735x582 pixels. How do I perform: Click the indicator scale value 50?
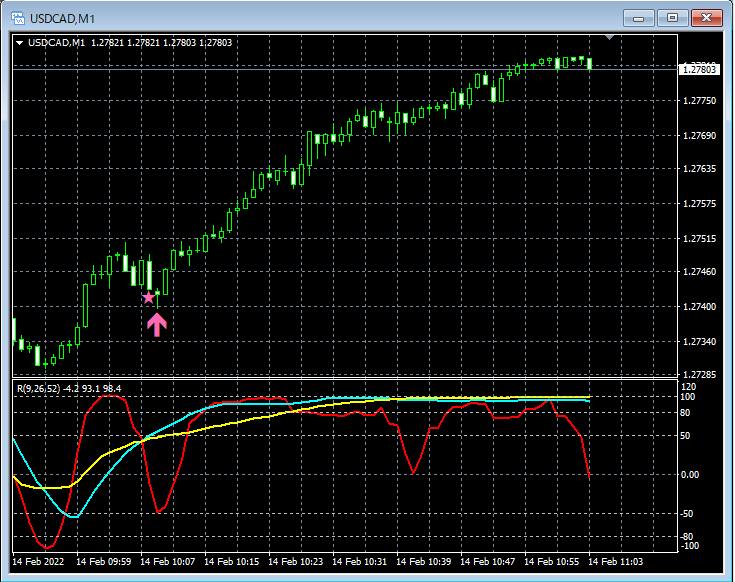click(x=685, y=436)
